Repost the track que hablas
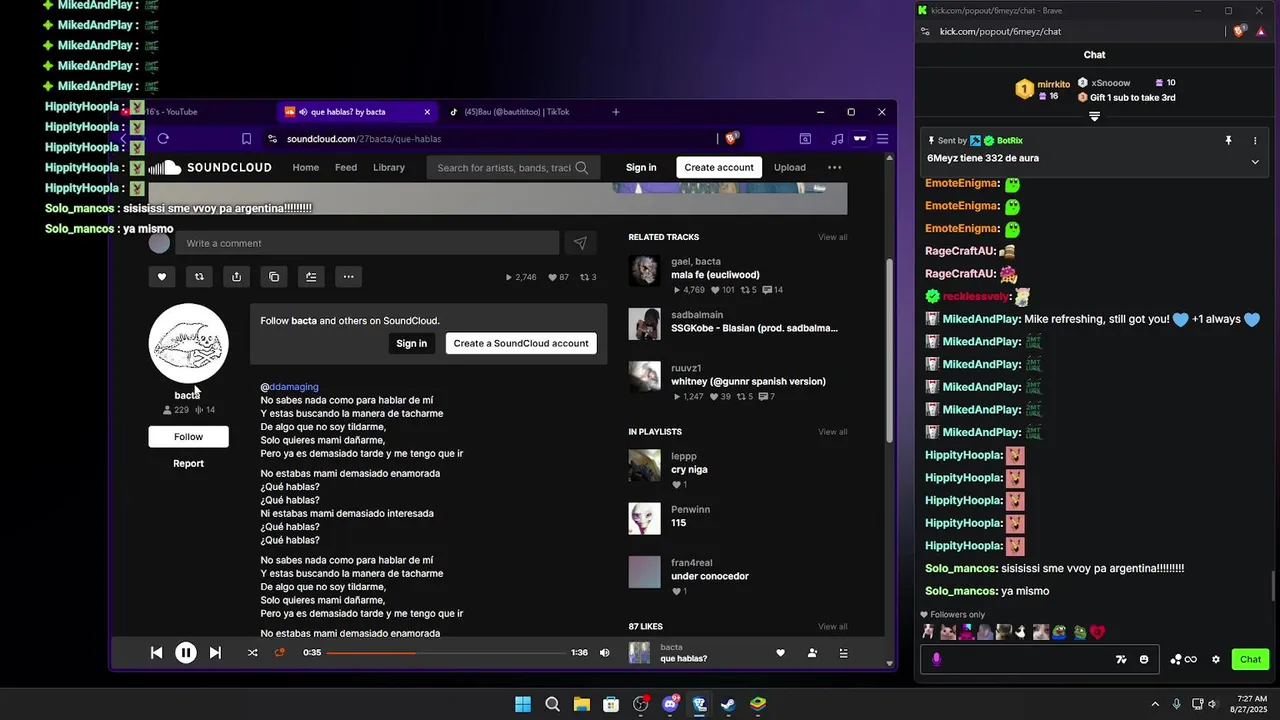Screen dimensions: 1280x720 [x=199, y=277]
